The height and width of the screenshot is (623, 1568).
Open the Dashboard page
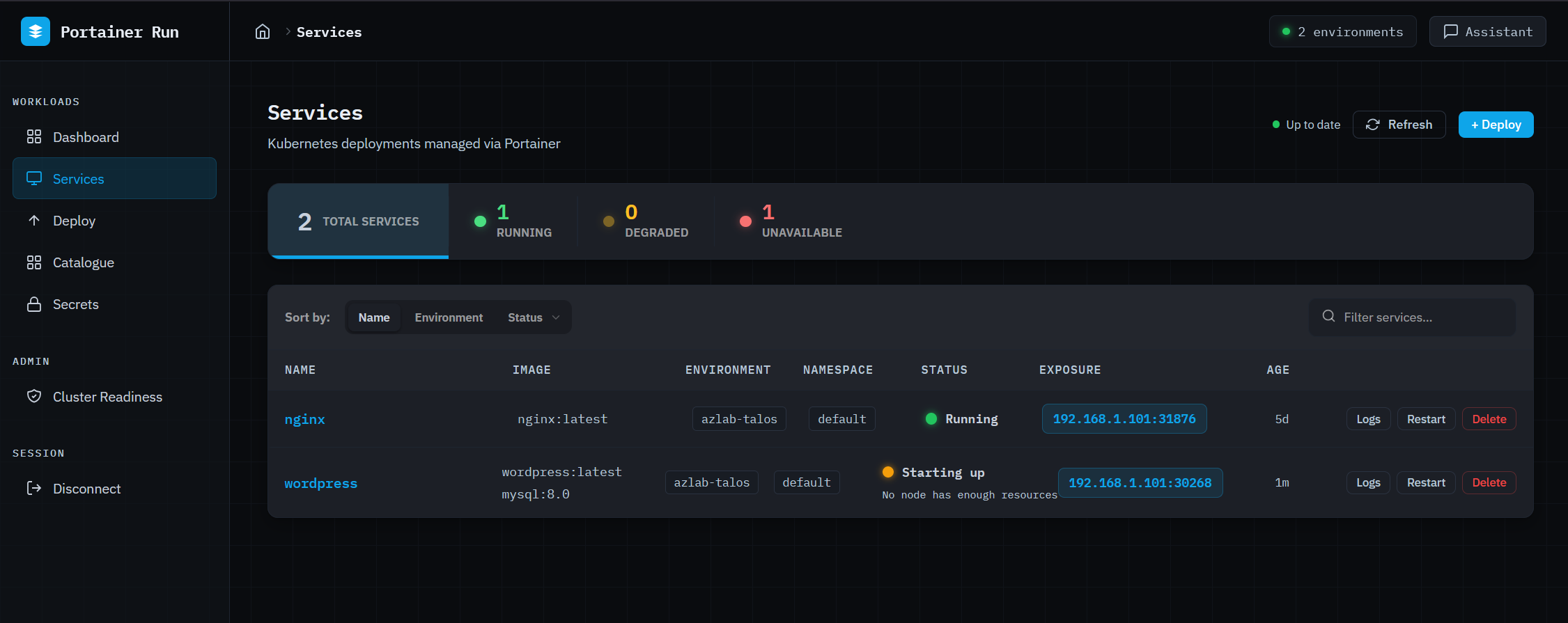[x=114, y=137]
